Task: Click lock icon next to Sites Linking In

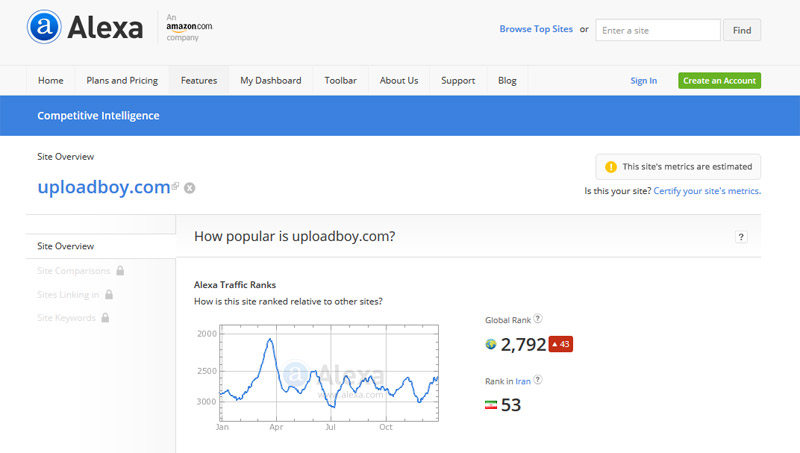Action: [109, 294]
